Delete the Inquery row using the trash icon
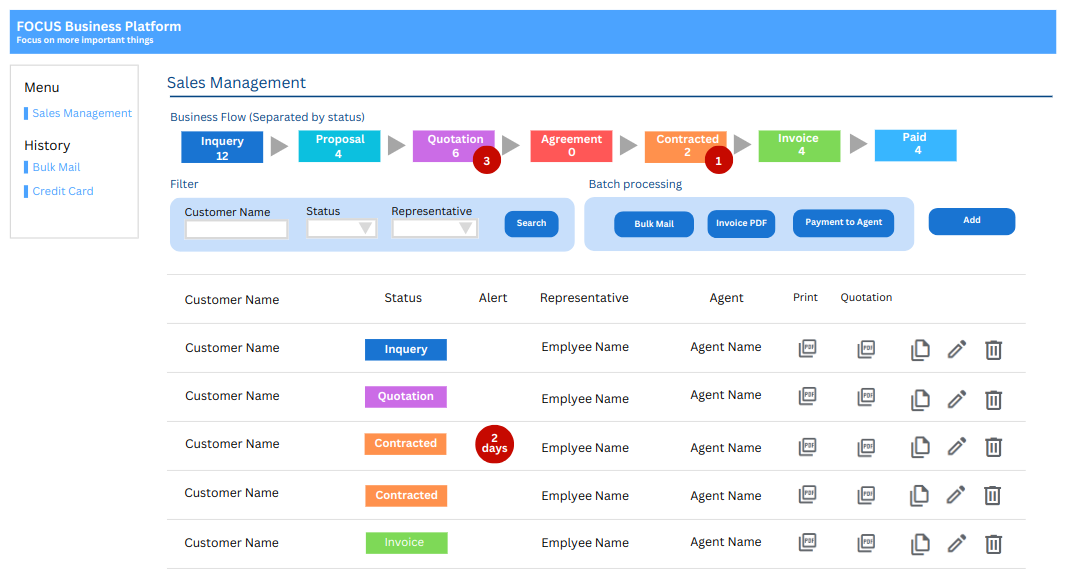Screen dimensions: 1065x584 pyautogui.click(x=993, y=349)
